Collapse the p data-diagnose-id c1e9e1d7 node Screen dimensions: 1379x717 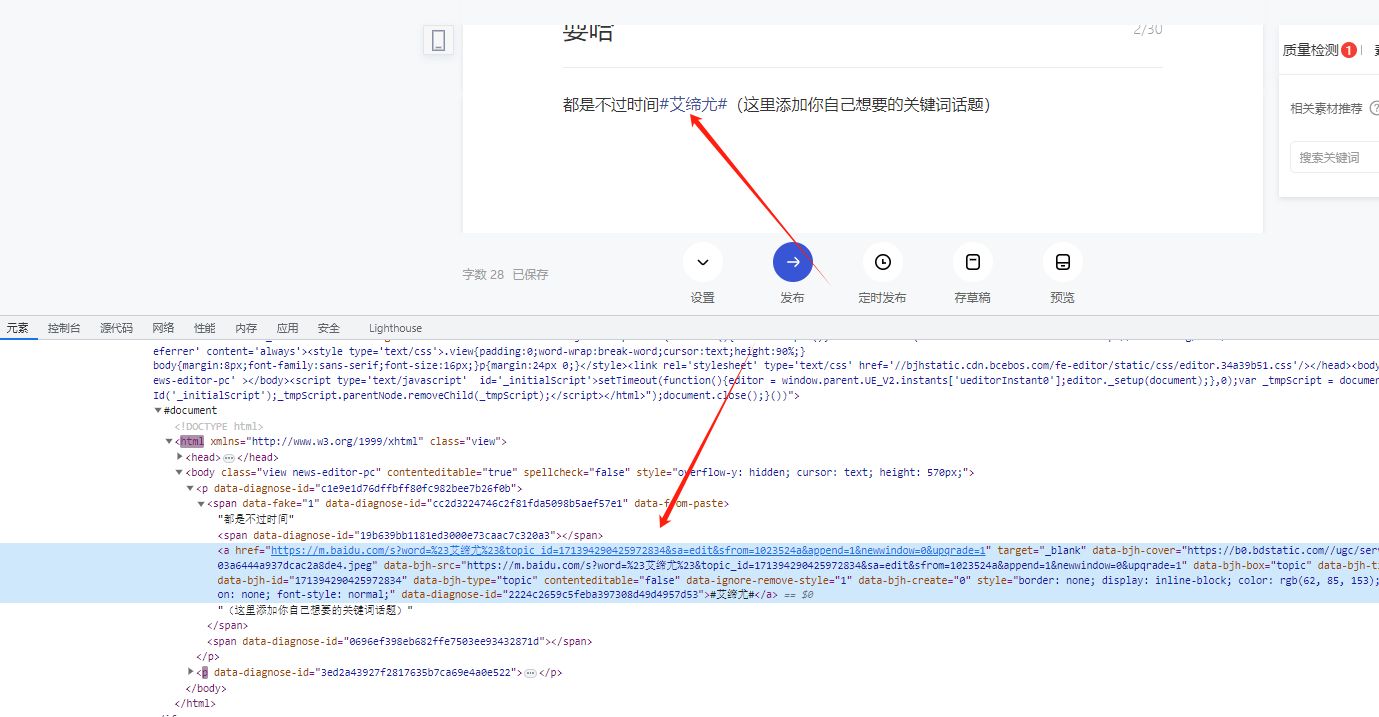tap(190, 488)
